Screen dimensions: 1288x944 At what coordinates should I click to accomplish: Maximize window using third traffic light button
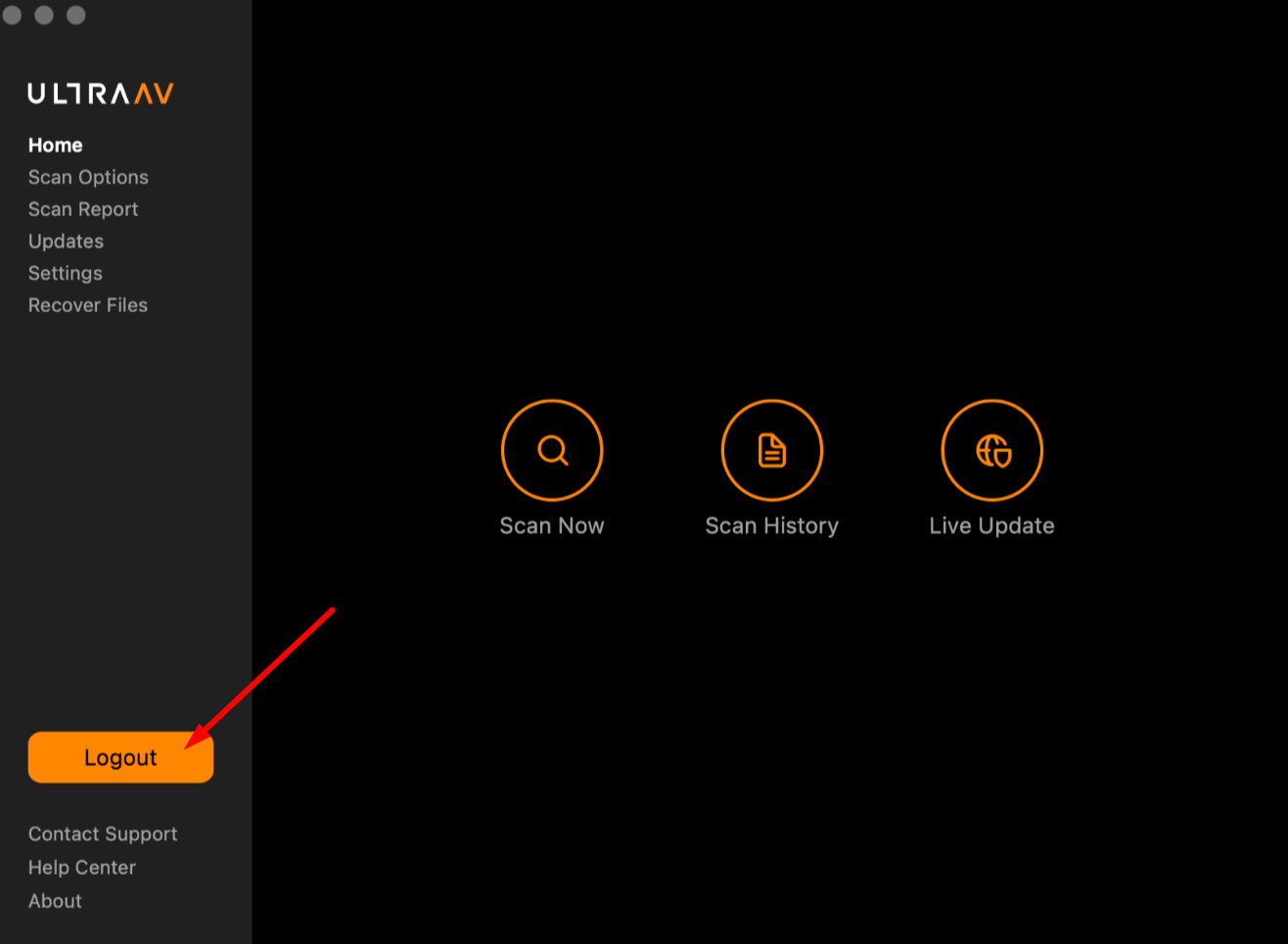click(x=75, y=15)
